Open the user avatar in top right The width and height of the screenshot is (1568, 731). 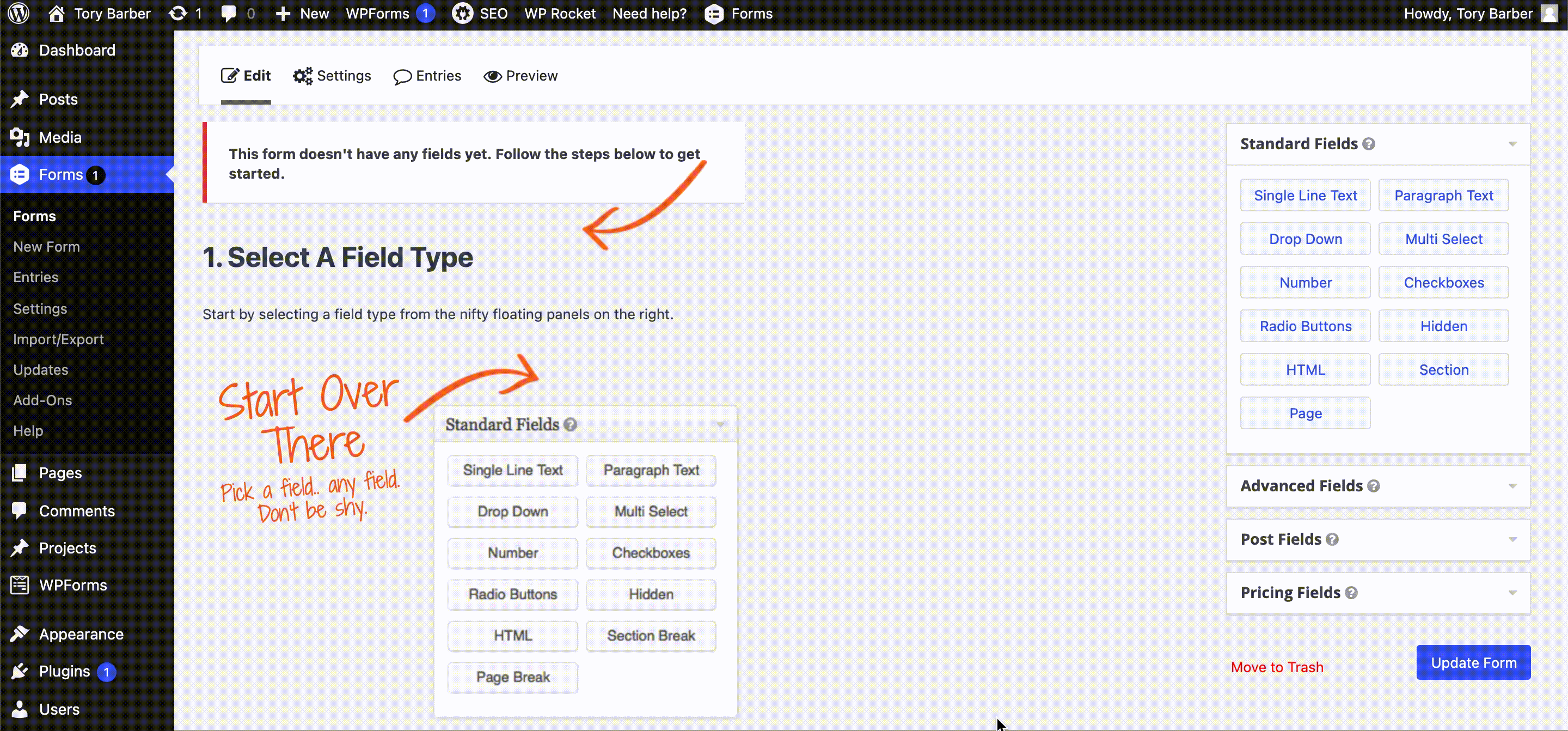[1549, 14]
